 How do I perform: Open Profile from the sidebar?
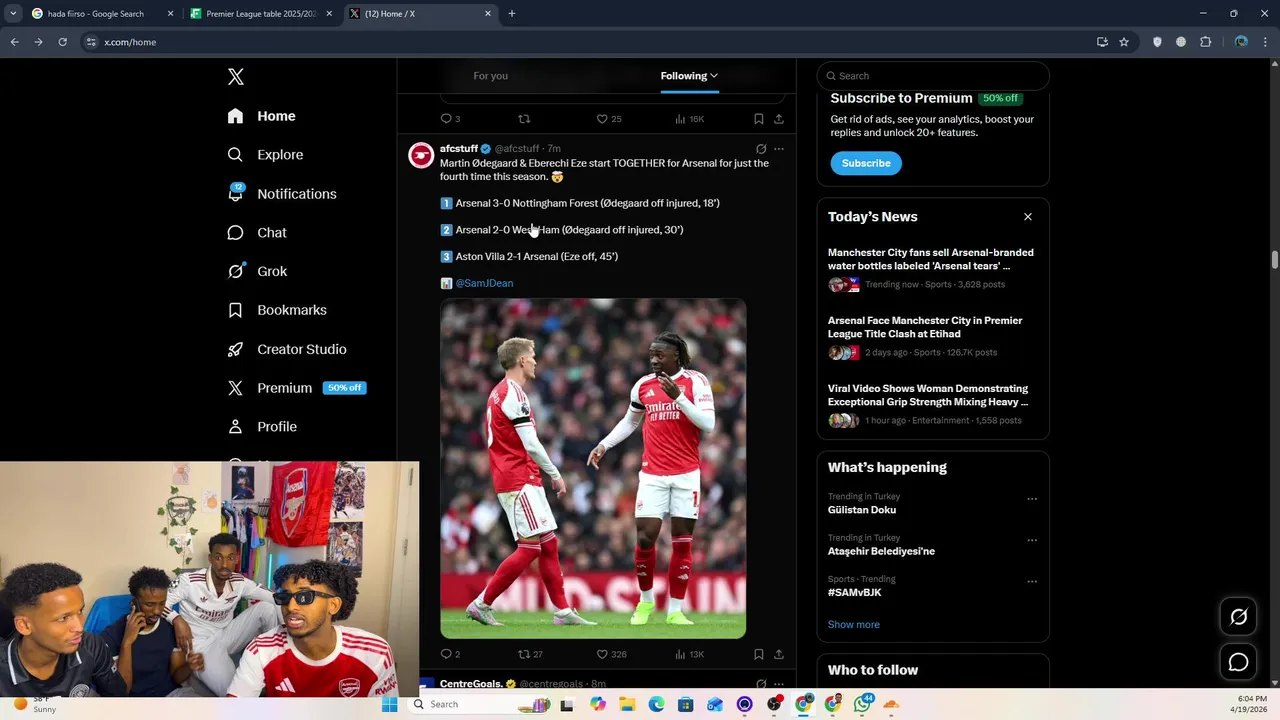click(x=262, y=427)
